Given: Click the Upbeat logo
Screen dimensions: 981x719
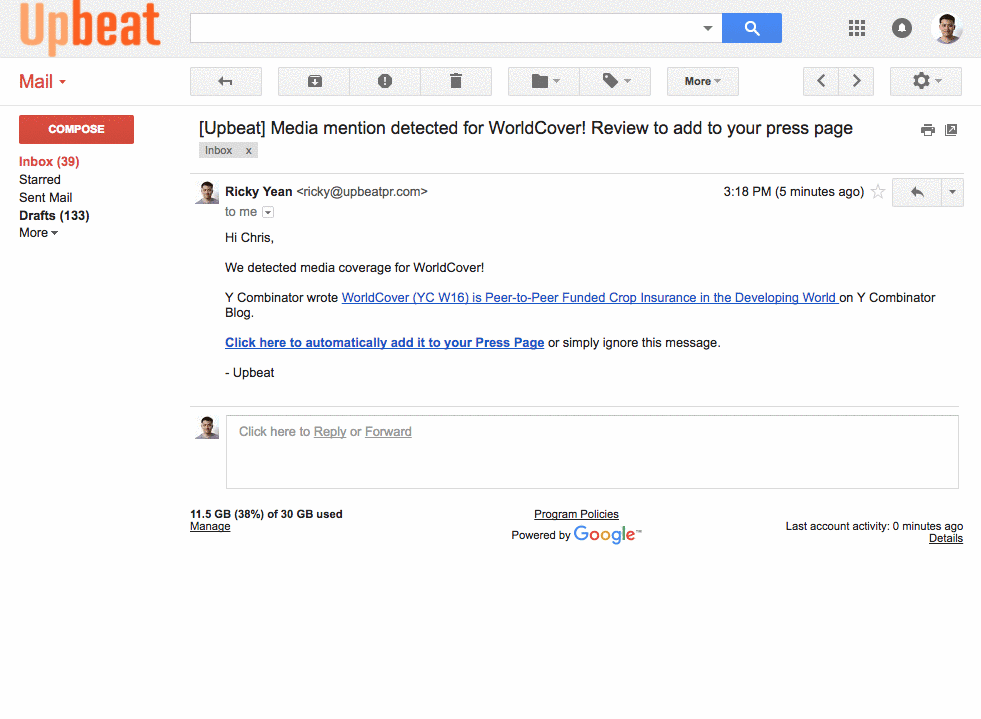Looking at the screenshot, I should (x=90, y=27).
